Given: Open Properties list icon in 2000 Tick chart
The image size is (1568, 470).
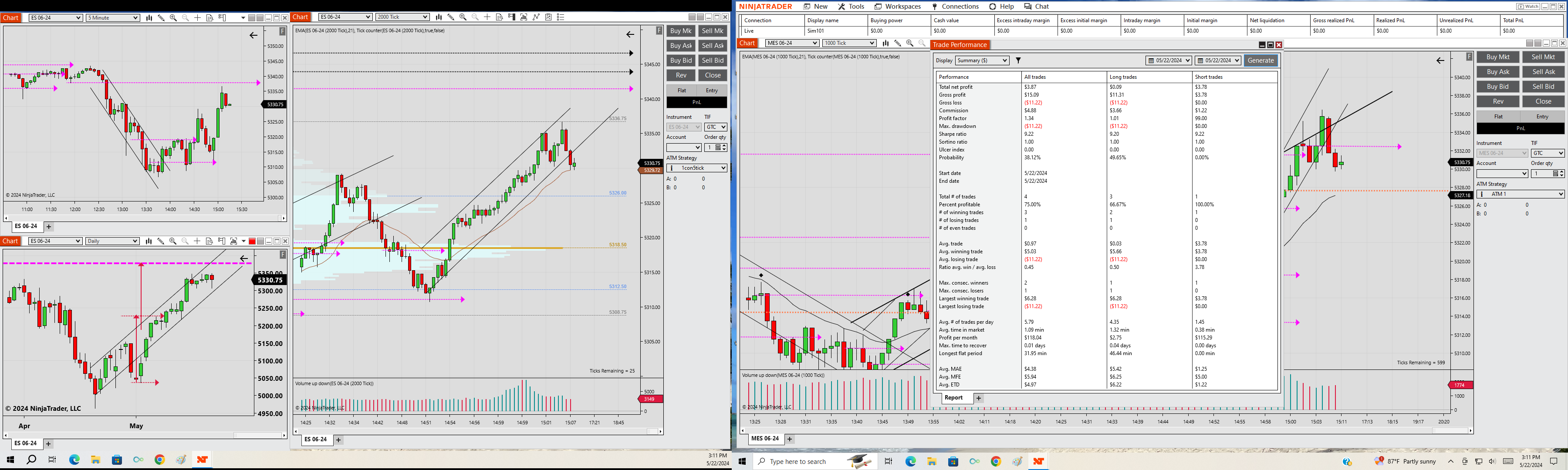Looking at the screenshot, I should tap(561, 17).
